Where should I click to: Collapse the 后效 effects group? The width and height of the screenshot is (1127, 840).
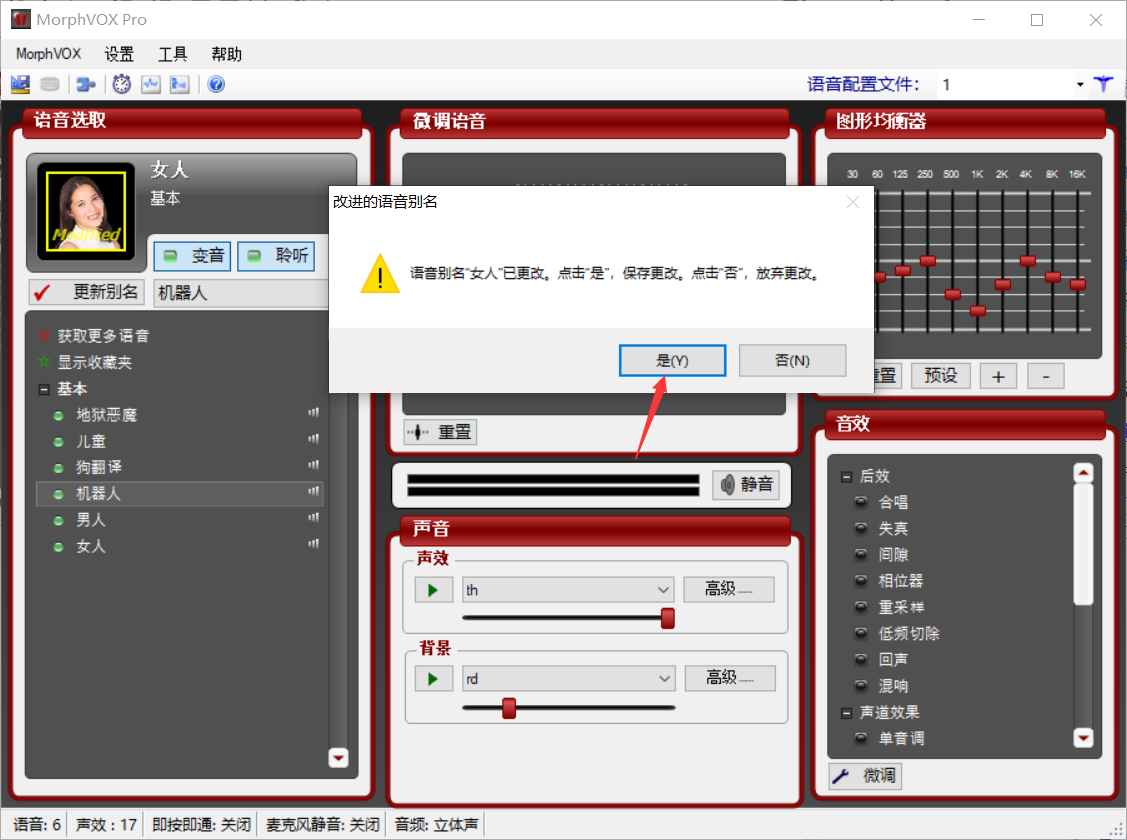point(846,476)
